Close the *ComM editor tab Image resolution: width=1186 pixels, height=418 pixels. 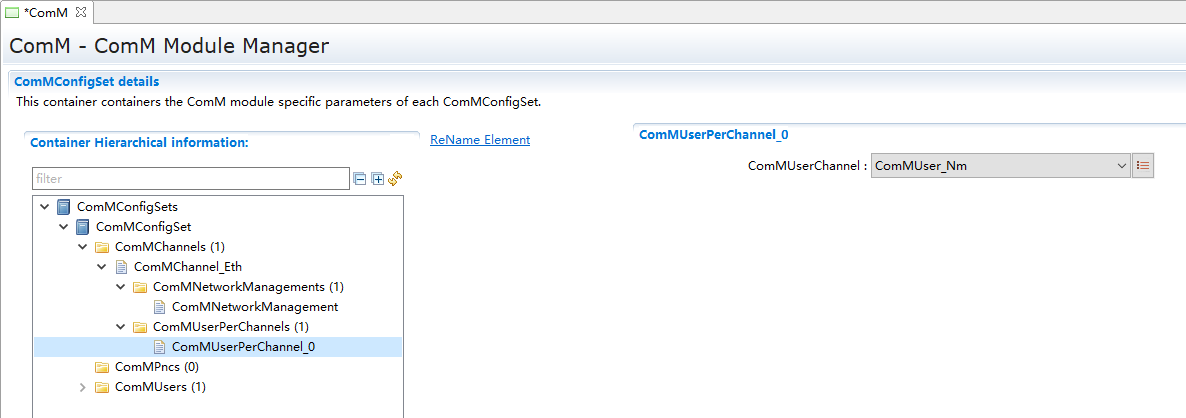pos(82,12)
